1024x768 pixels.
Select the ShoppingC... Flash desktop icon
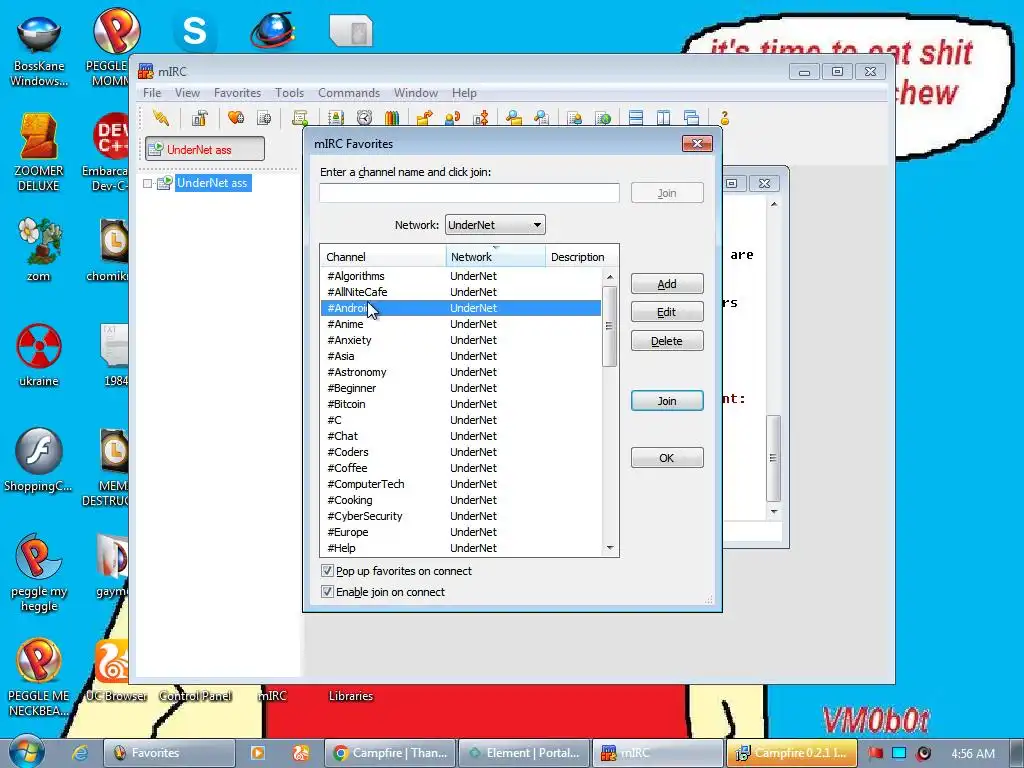(39, 460)
